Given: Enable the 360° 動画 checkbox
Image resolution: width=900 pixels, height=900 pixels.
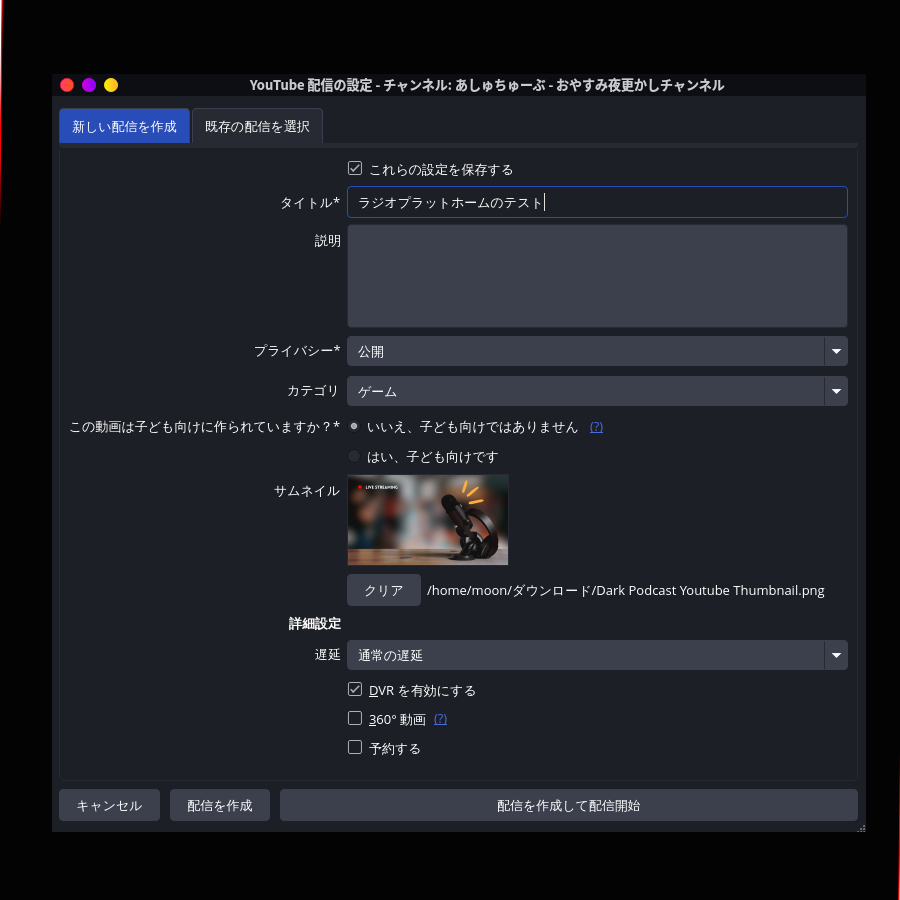Looking at the screenshot, I should point(355,718).
